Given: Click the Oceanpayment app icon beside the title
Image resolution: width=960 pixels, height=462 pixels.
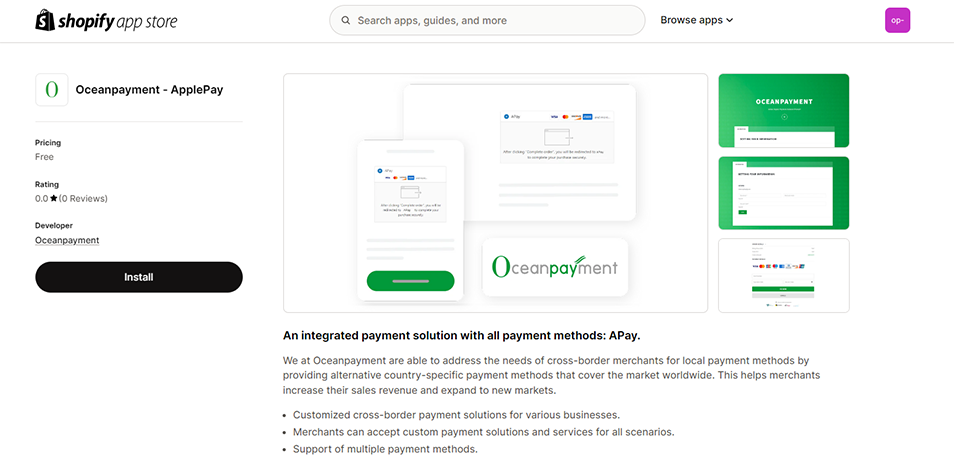Looking at the screenshot, I should pyautogui.click(x=51, y=90).
